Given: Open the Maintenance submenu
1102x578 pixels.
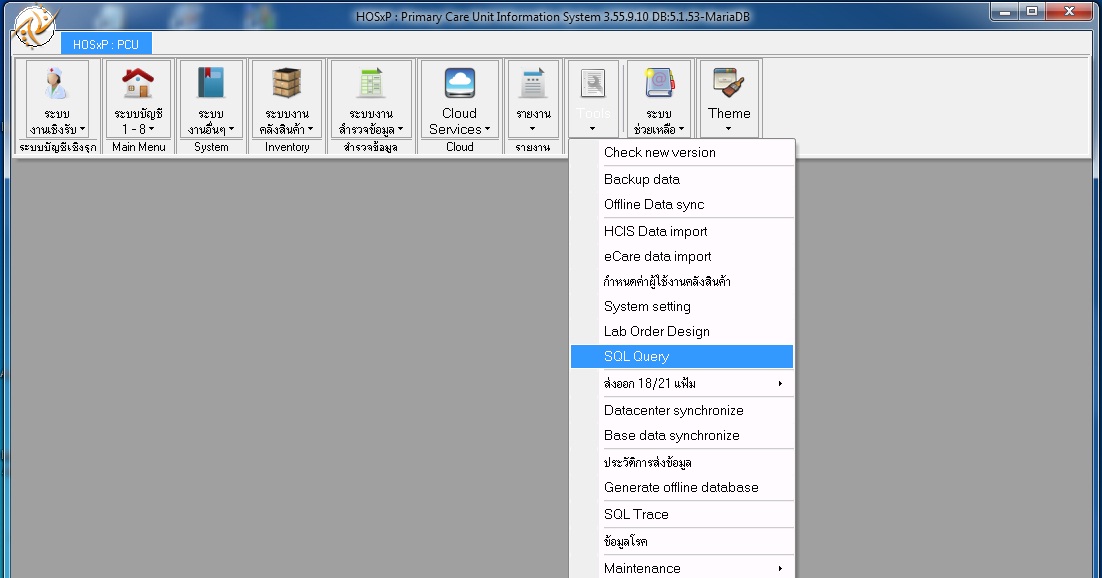Looking at the screenshot, I should tap(682, 568).
